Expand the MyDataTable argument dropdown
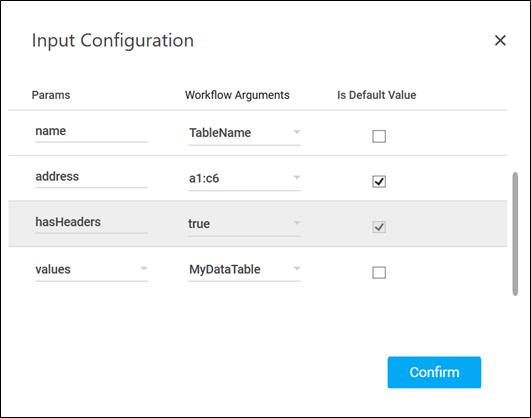The height and width of the screenshot is (418, 531). pyautogui.click(x=297, y=268)
